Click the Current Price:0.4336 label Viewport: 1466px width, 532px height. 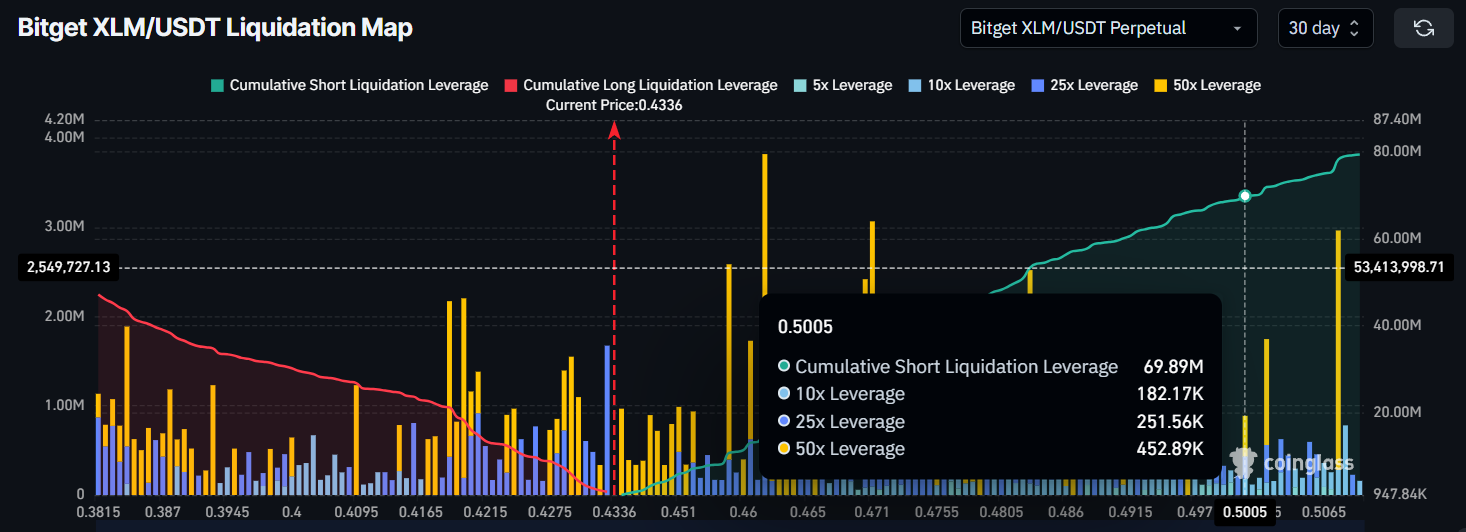[614, 105]
